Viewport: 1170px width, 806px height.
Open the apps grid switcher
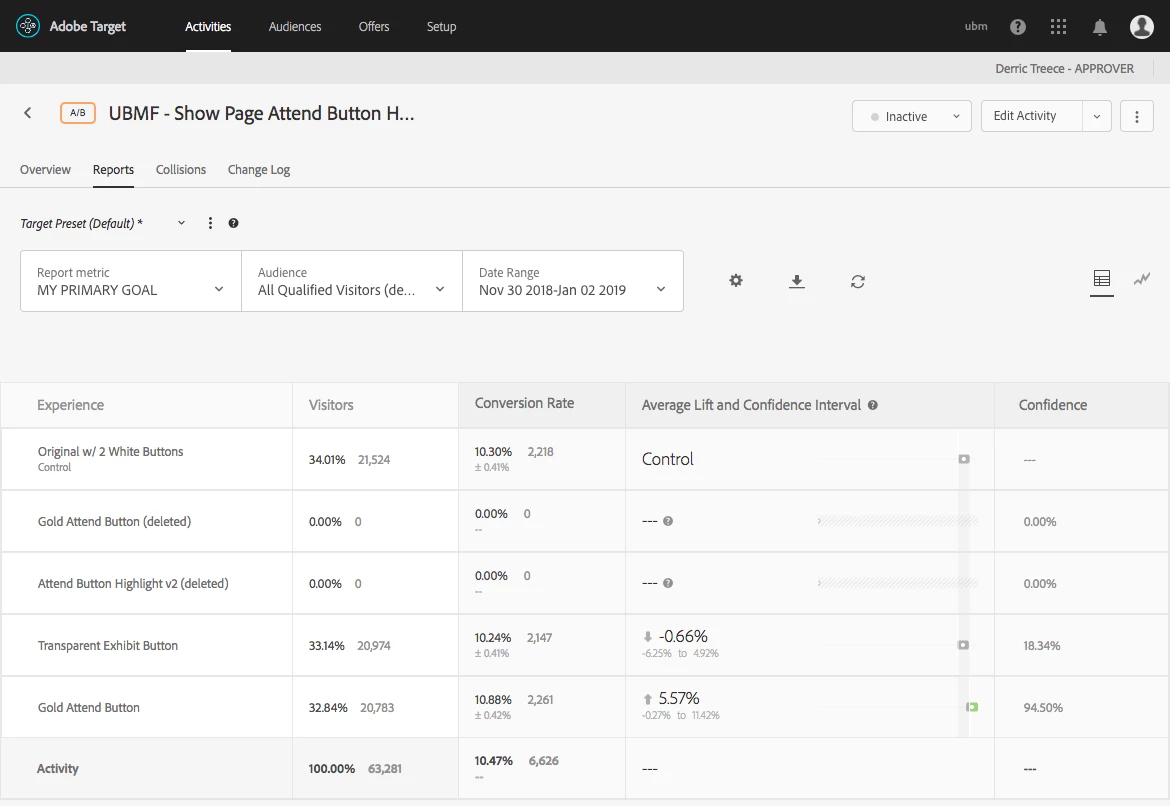click(x=1058, y=27)
